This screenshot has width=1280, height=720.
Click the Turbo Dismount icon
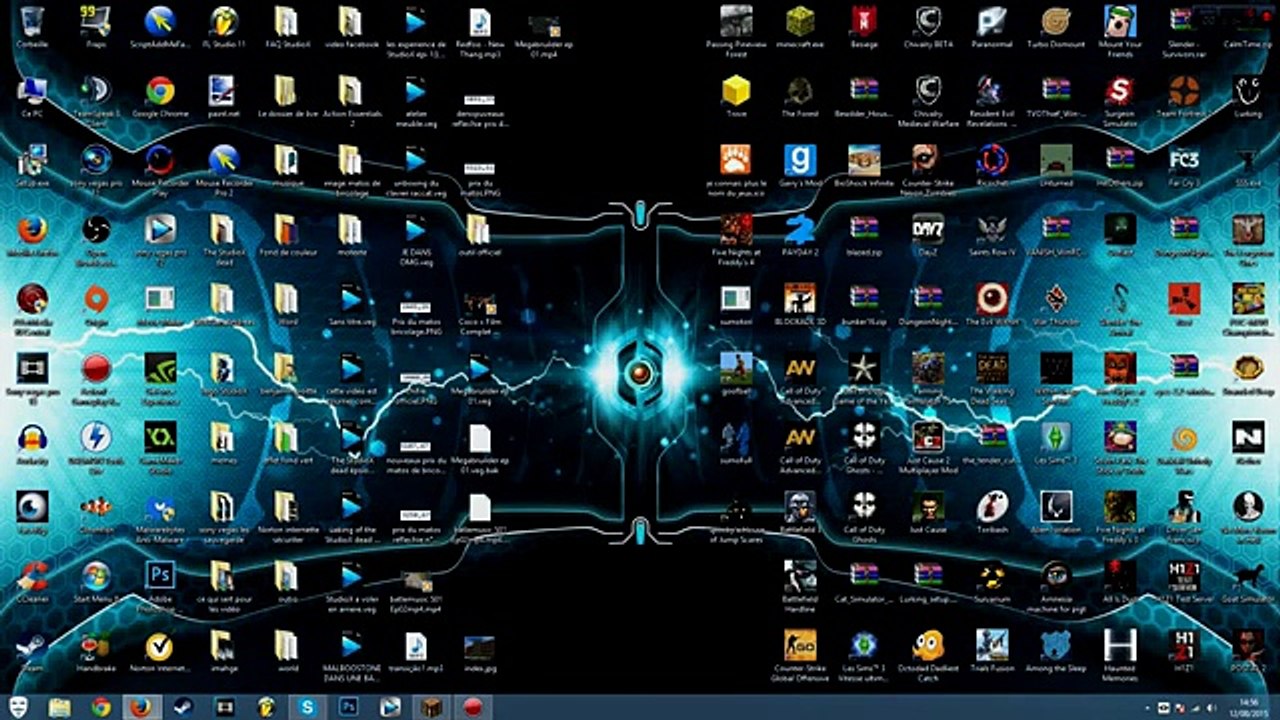1056,21
